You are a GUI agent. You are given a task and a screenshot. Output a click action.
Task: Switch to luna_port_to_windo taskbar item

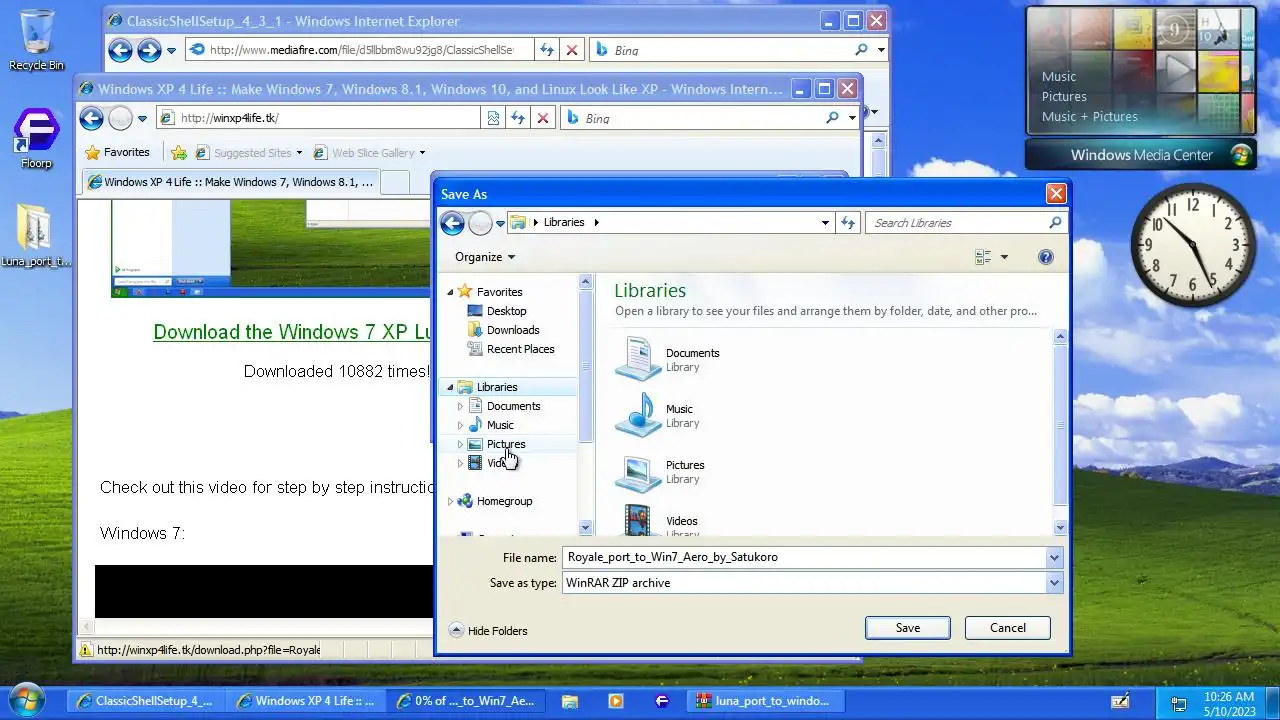tap(765, 701)
